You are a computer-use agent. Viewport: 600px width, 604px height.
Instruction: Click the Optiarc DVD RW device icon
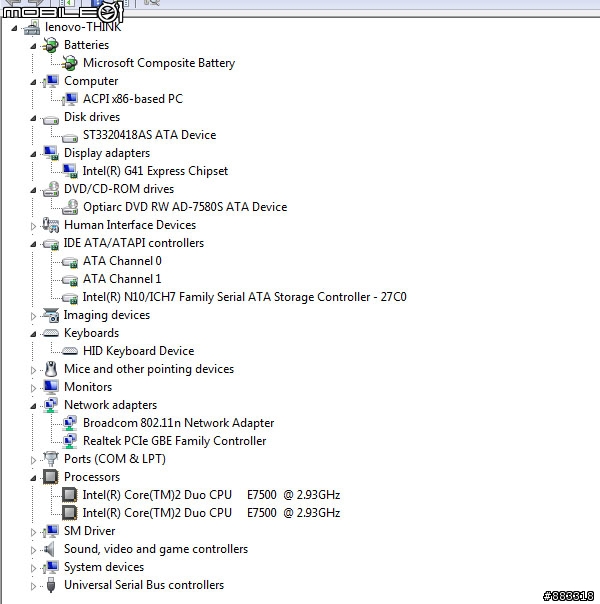pyautogui.click(x=69, y=207)
